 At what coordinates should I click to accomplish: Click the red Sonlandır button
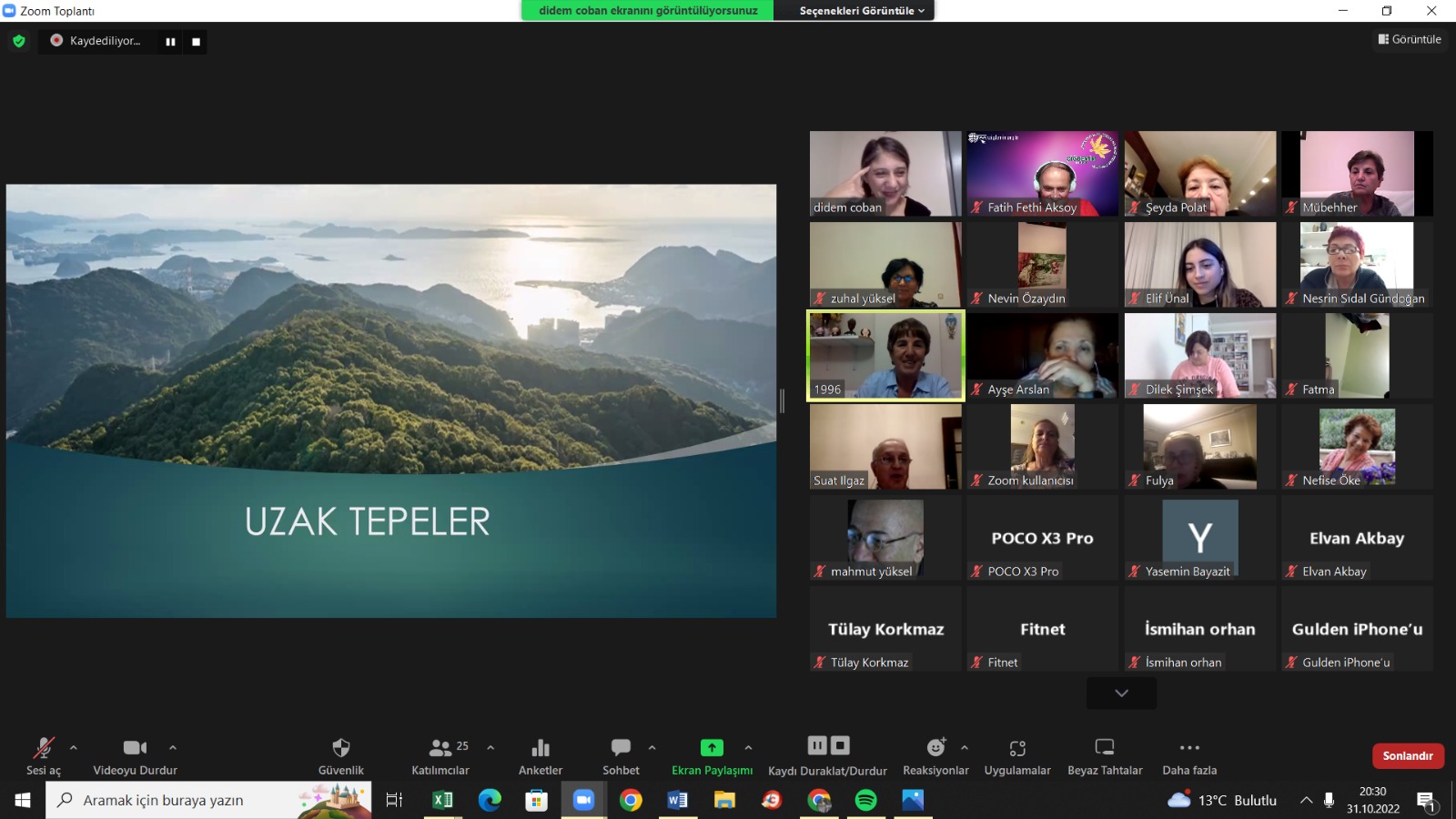point(1408,755)
